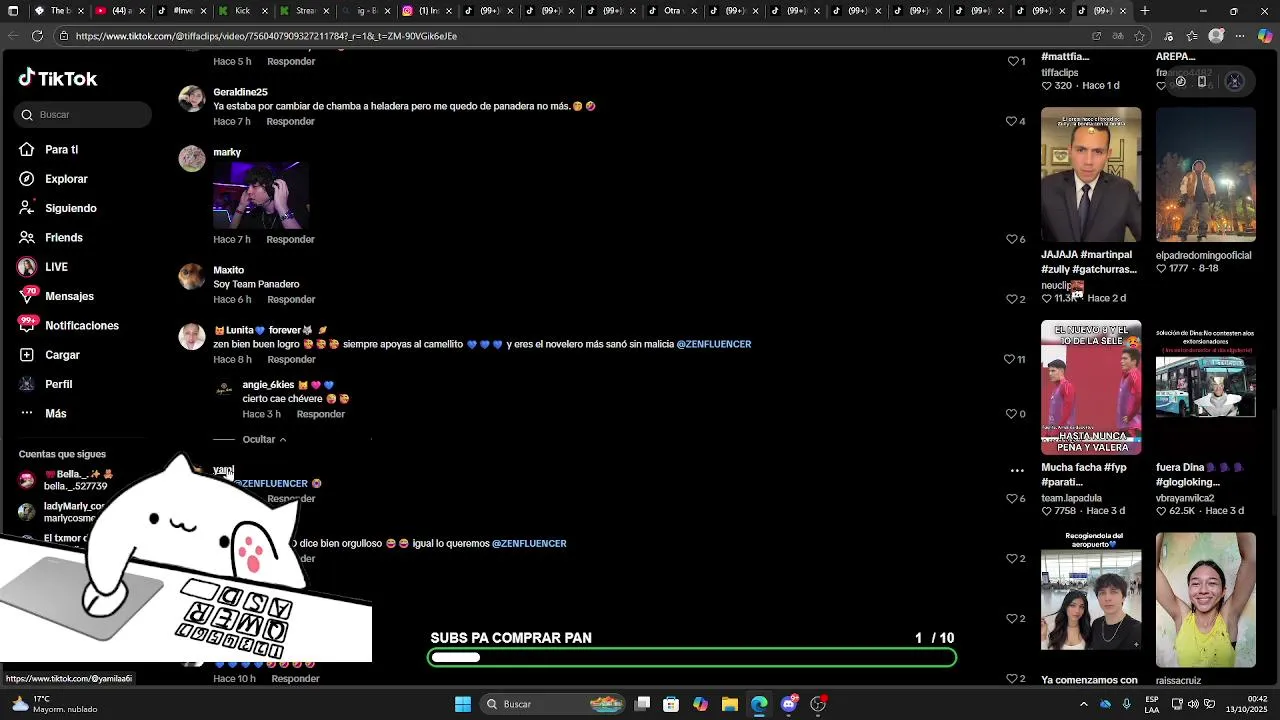Open the fuera Dina bus video thumbnail

click(1206, 387)
